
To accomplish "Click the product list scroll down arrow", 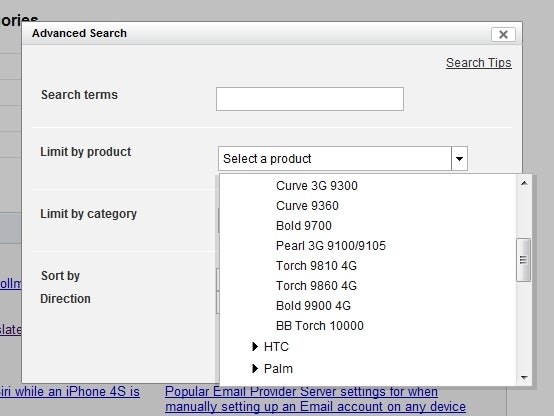I will pyautogui.click(x=524, y=378).
